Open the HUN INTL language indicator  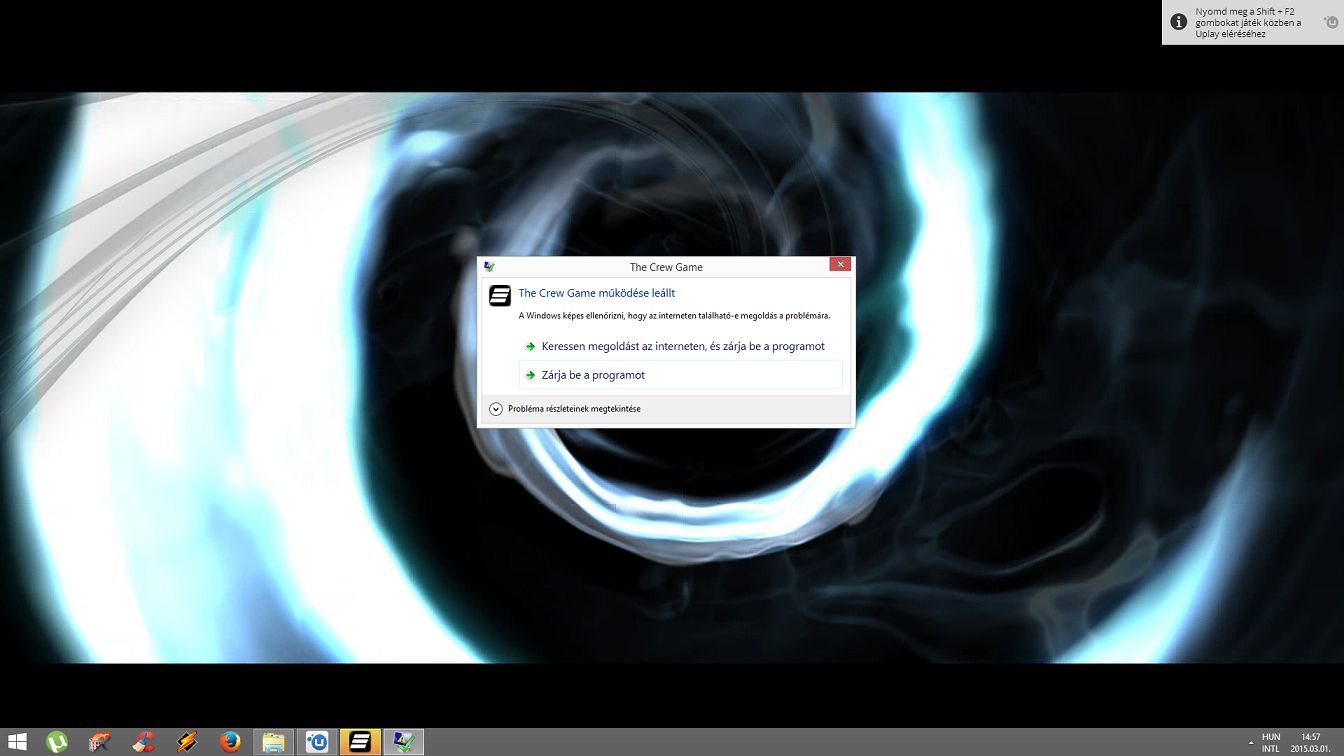tap(1271, 742)
